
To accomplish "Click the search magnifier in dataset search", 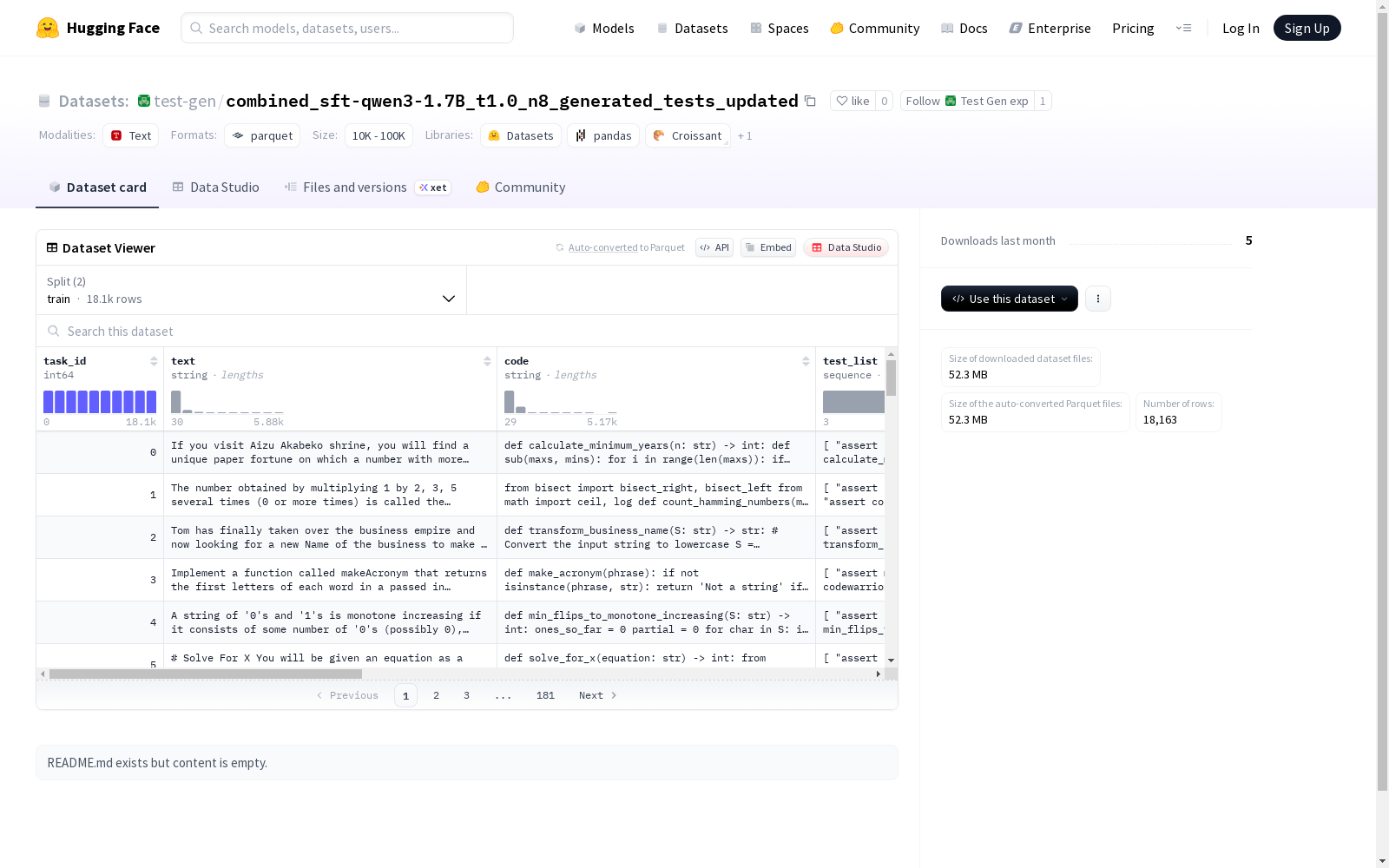I will click(54, 331).
